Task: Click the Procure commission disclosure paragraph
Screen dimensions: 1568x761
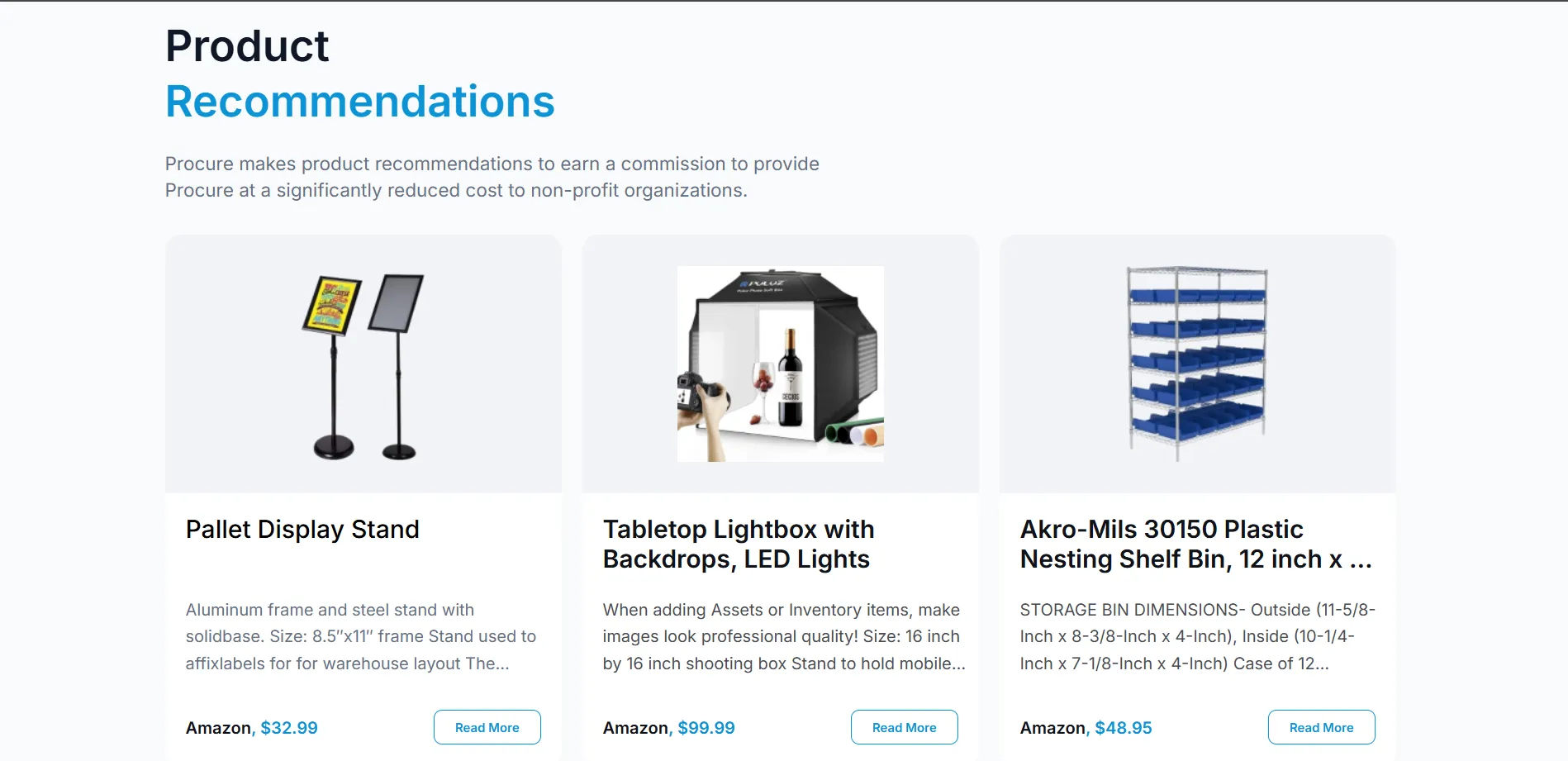Action: pos(492,177)
